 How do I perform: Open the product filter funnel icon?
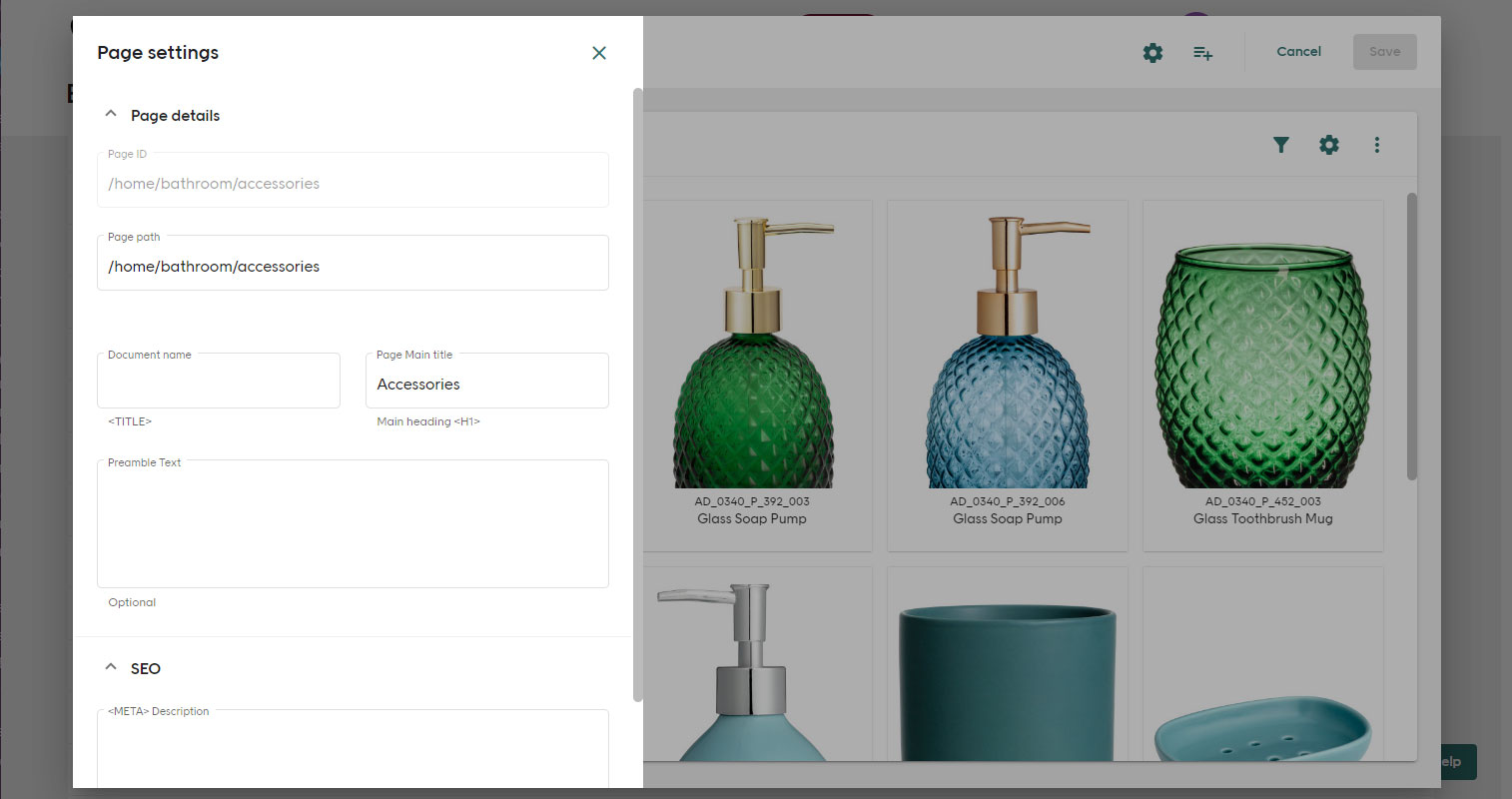[1281, 145]
